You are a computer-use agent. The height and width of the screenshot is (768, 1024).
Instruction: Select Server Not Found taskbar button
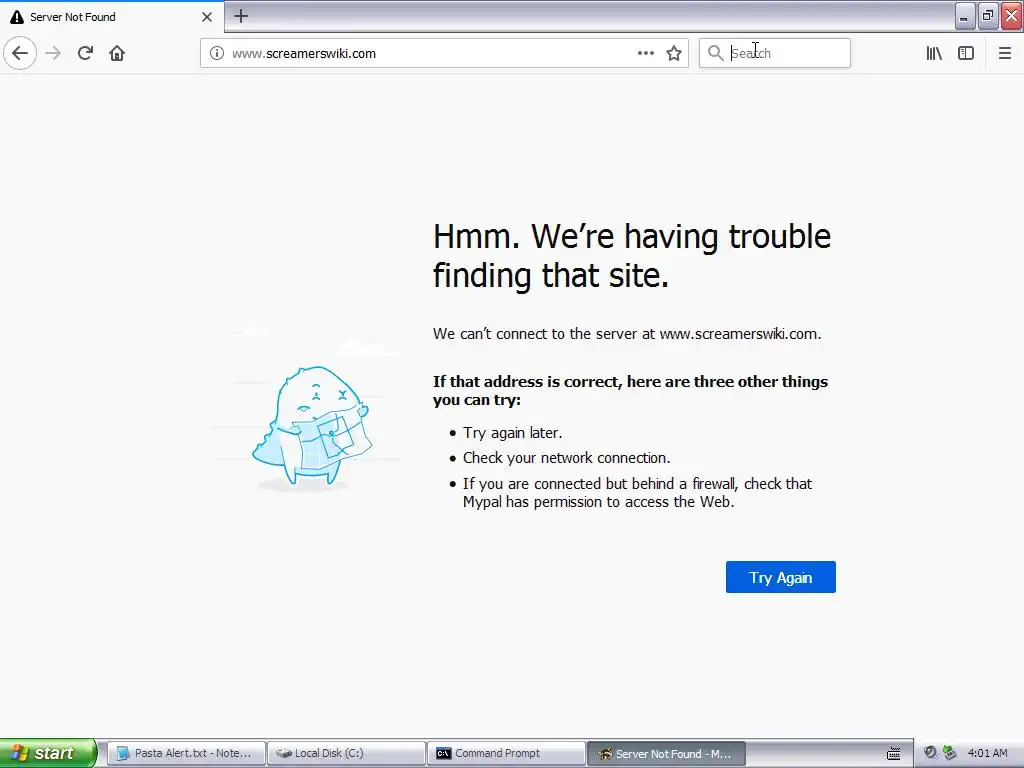(x=666, y=754)
